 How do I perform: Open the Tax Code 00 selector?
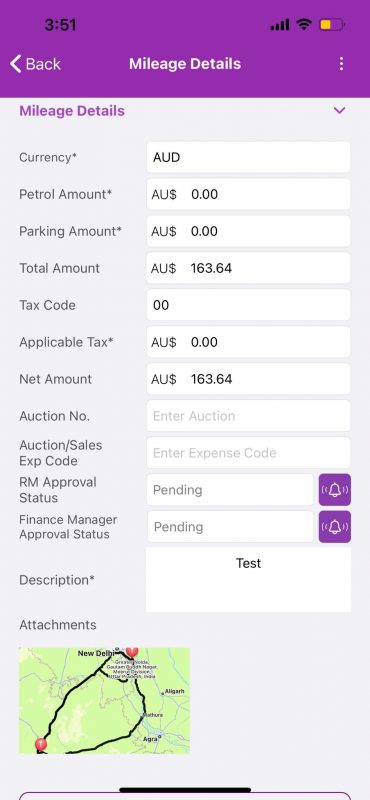tap(249, 305)
